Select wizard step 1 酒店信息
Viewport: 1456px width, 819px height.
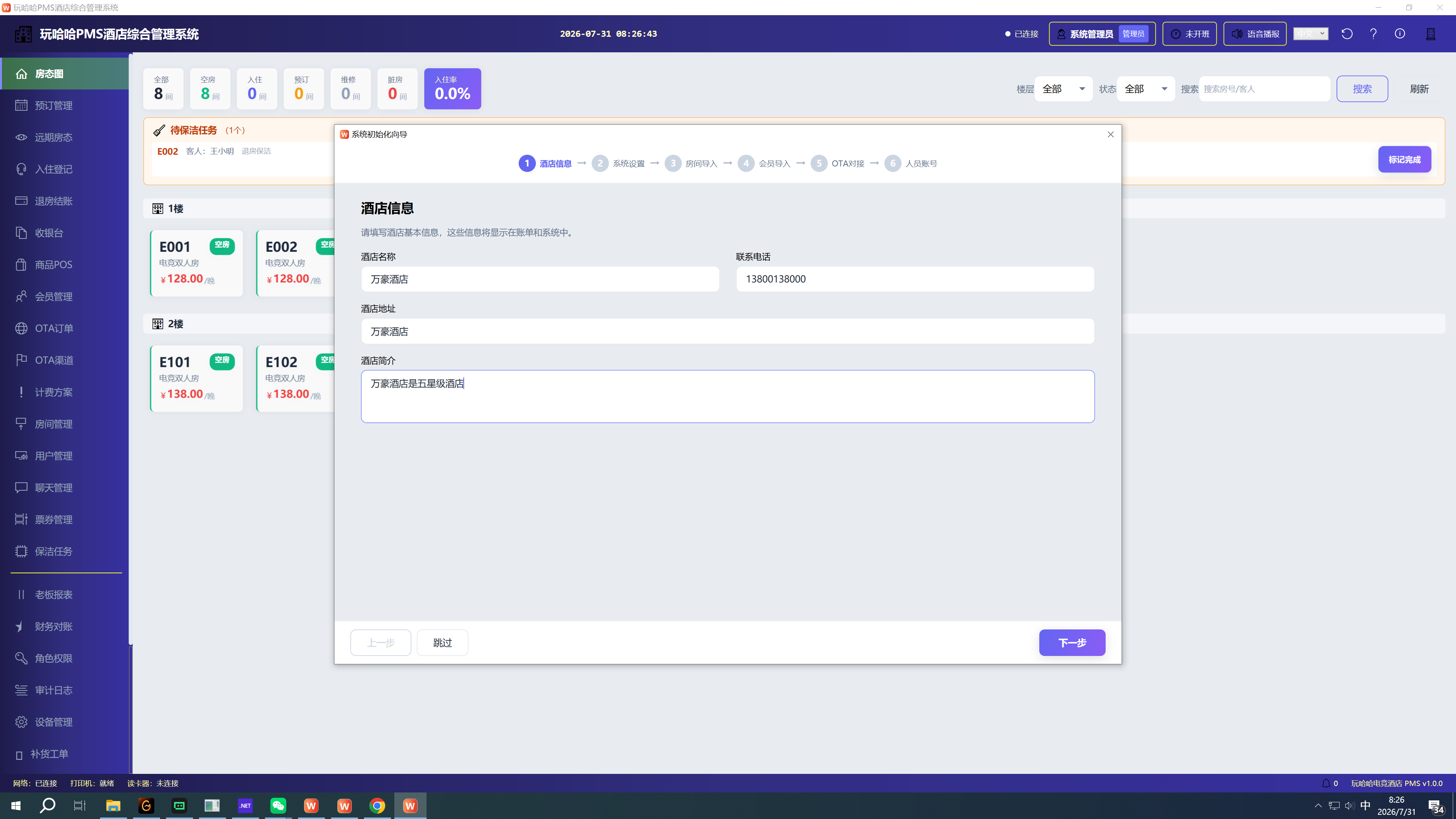click(546, 163)
